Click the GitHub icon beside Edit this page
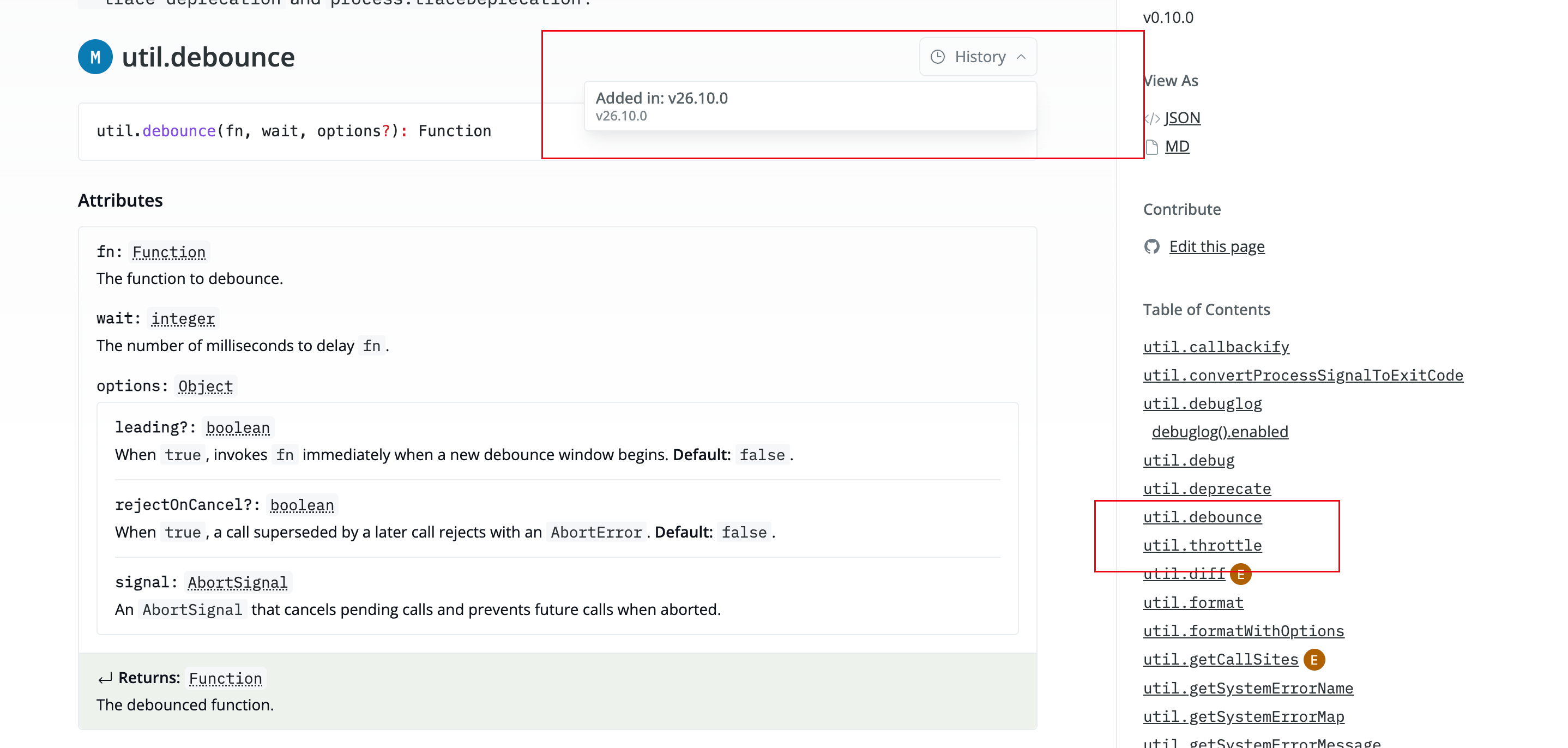1568x748 pixels. click(1151, 246)
